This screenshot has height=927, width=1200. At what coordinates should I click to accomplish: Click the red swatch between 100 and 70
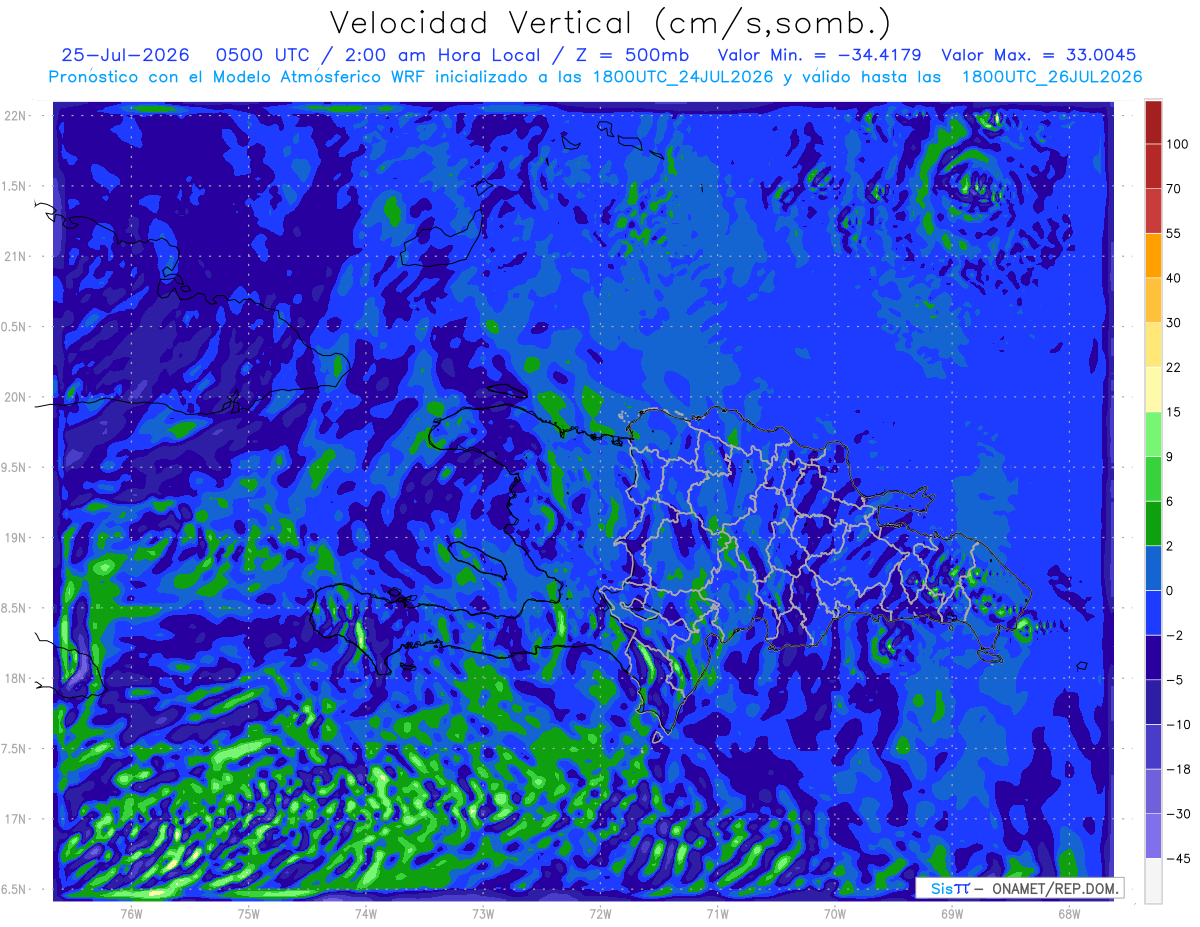click(x=1153, y=166)
